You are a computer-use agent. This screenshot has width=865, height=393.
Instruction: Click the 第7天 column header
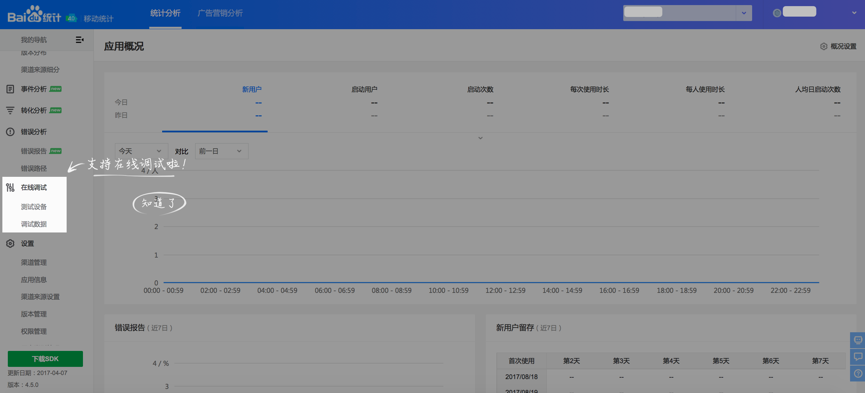820,361
